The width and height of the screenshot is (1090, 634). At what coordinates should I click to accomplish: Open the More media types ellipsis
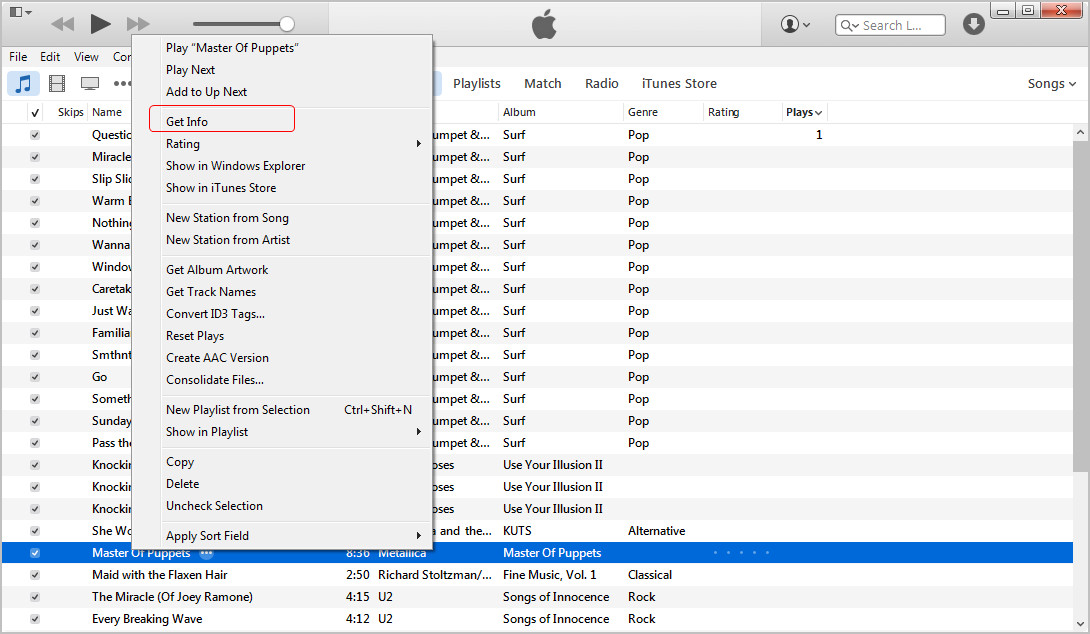(x=122, y=83)
